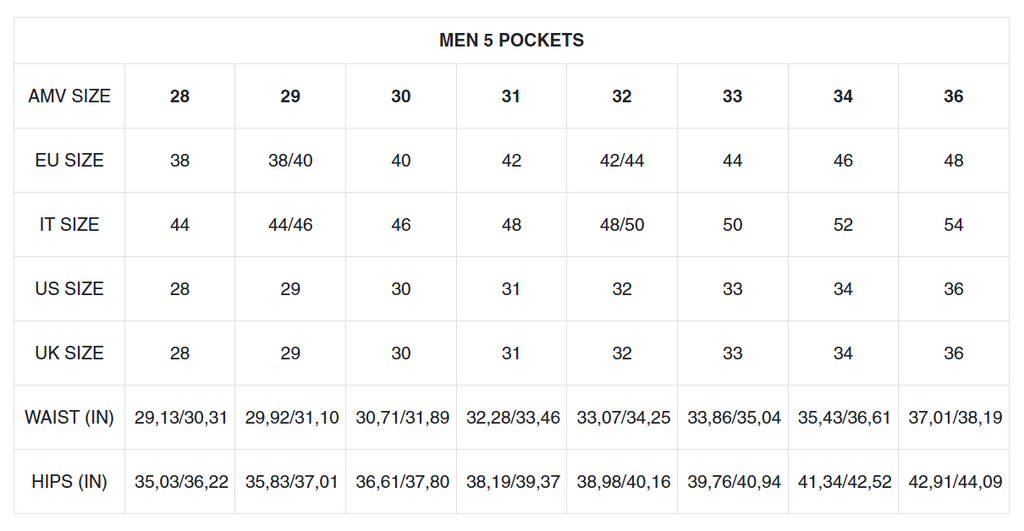This screenshot has height=531, width=1024.
Task: Select the UK SIZE row label
Action: pyautogui.click(x=69, y=353)
